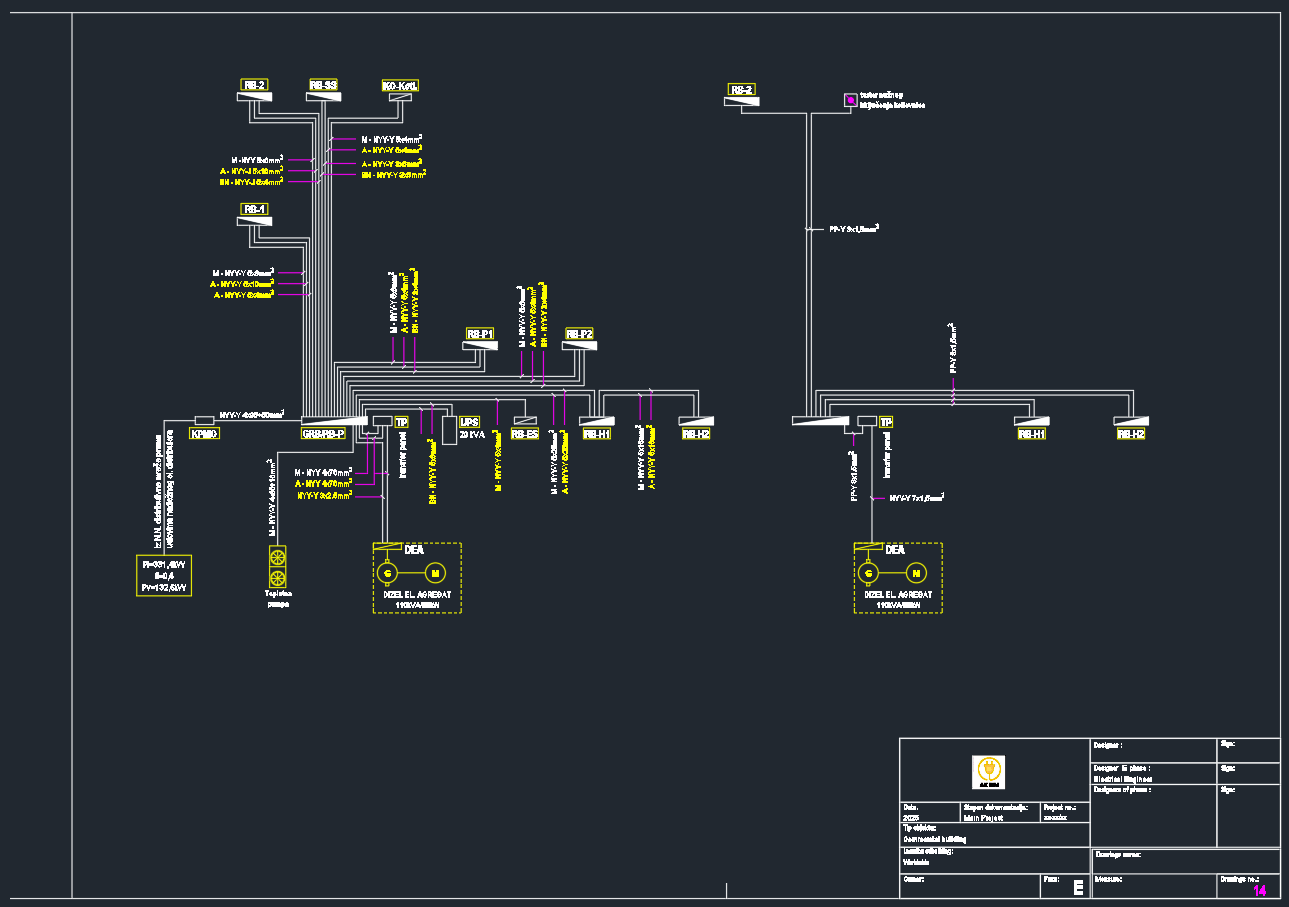
Task: Select the magenta emergency pushbutton symbol
Action: click(850, 99)
